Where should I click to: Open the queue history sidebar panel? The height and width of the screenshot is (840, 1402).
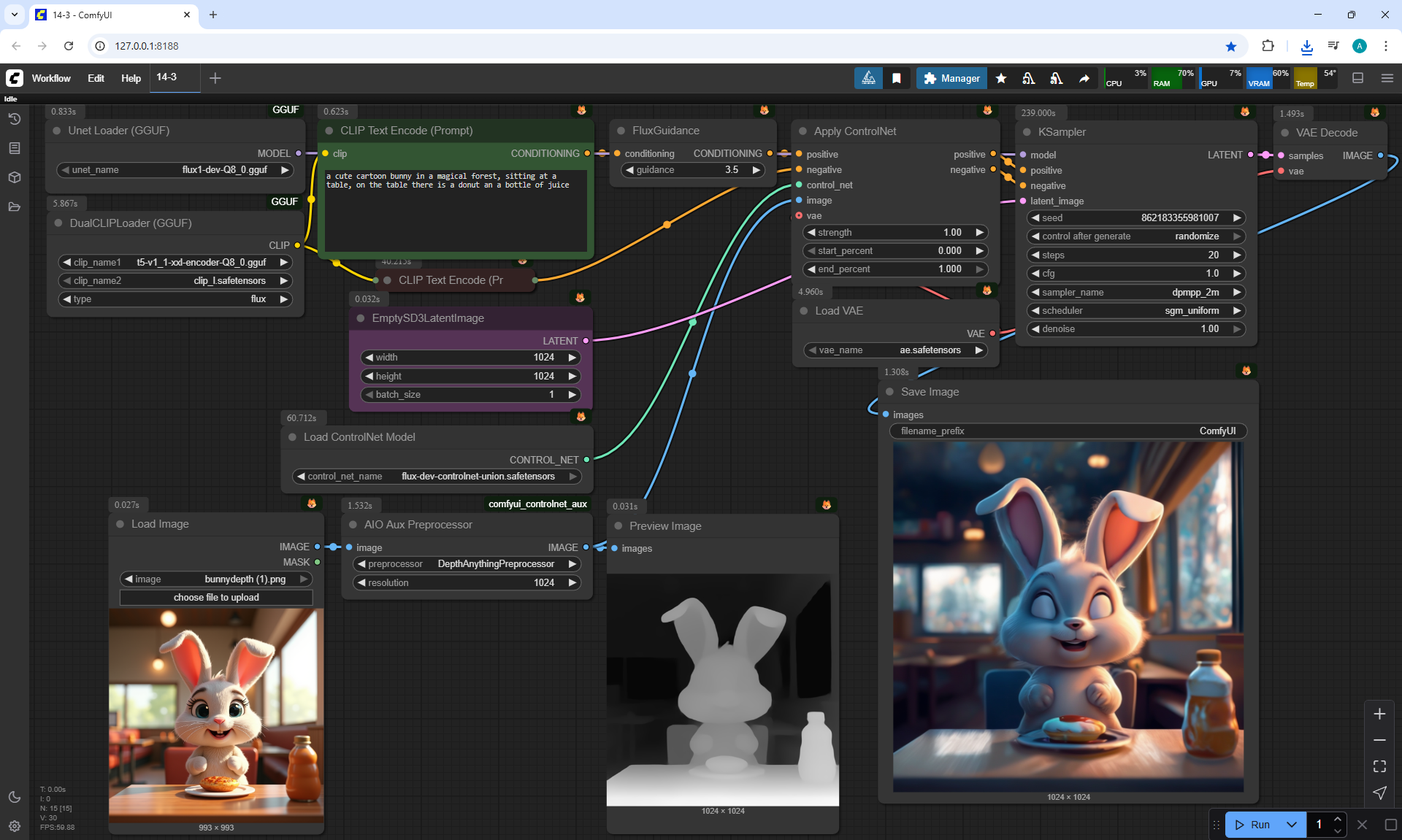(15, 119)
